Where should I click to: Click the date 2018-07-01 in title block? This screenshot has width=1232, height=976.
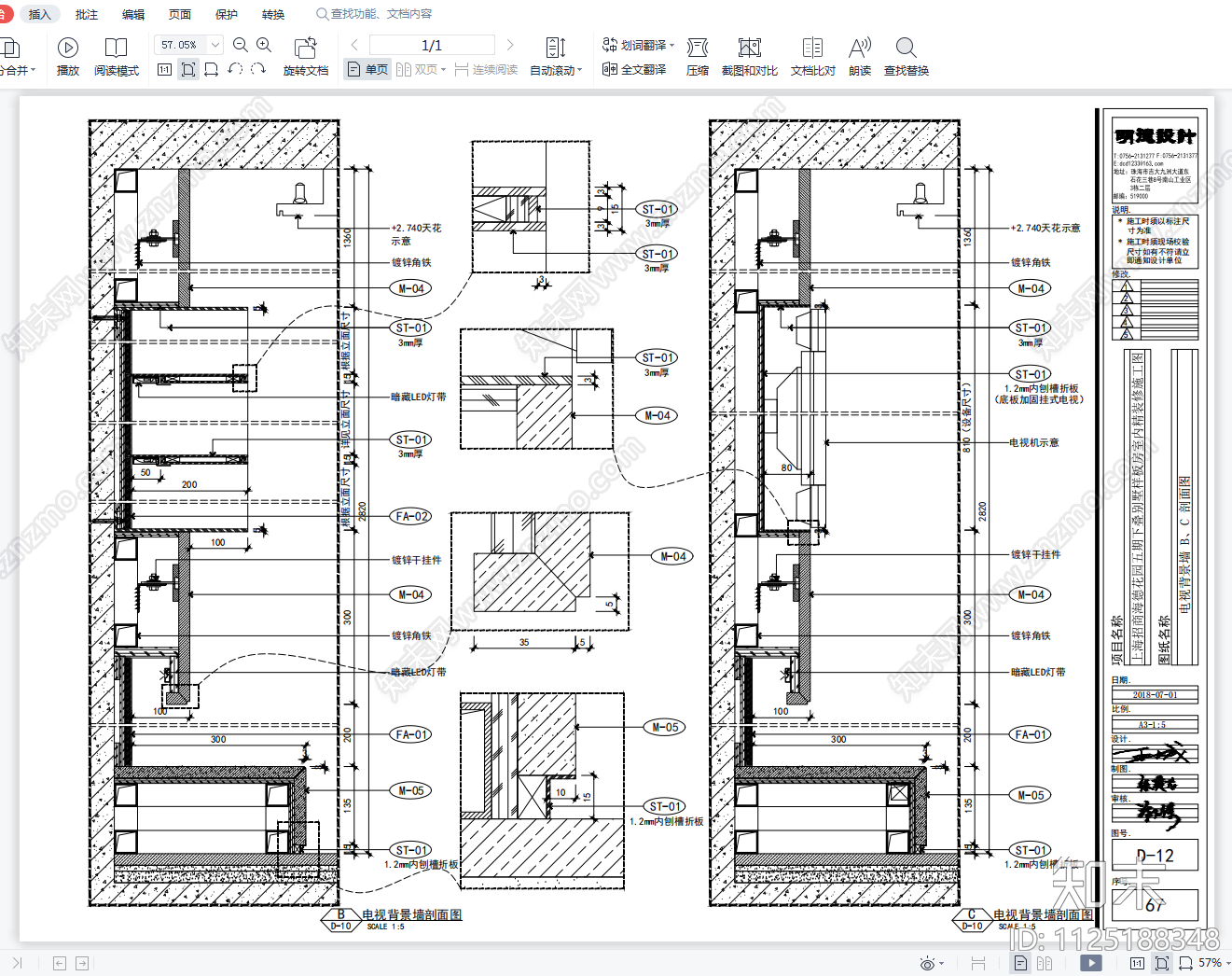pyautogui.click(x=1155, y=694)
